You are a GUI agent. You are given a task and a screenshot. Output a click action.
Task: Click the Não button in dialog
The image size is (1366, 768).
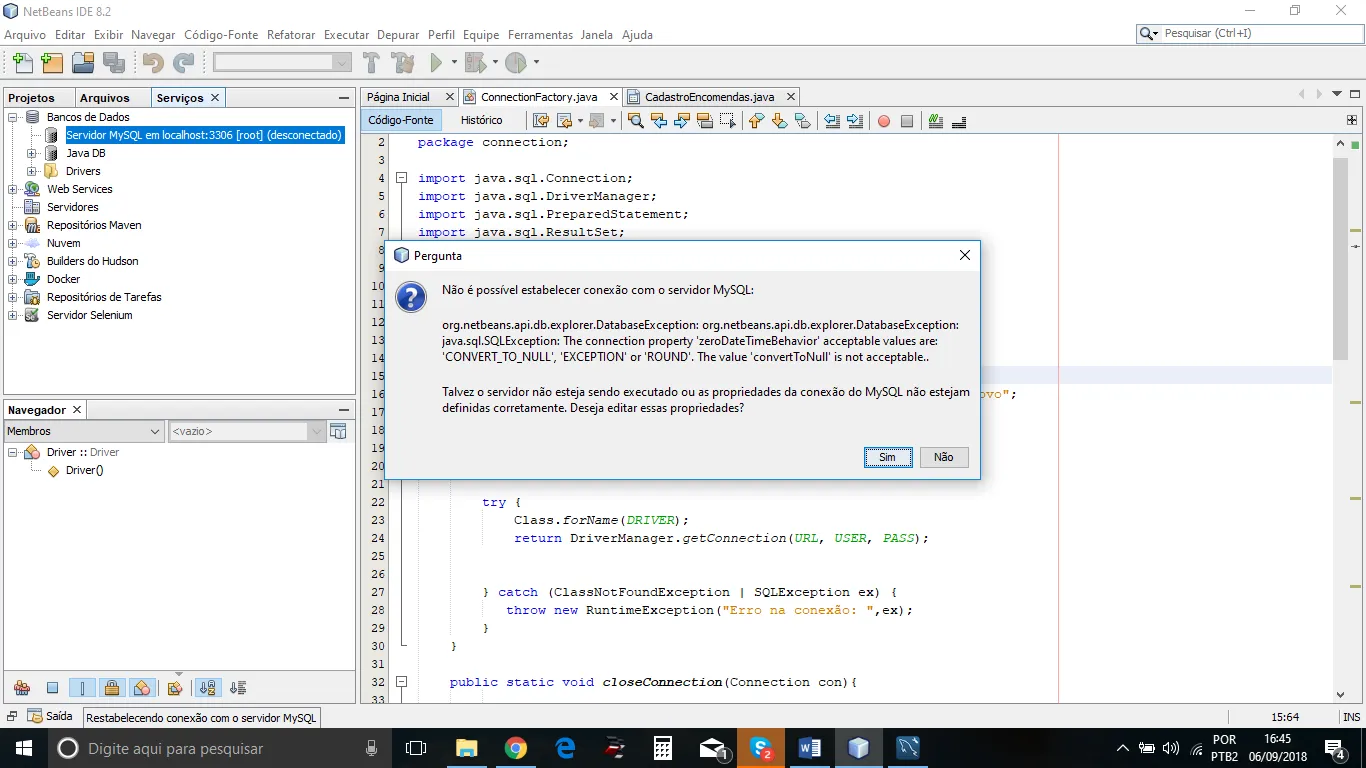(943, 457)
